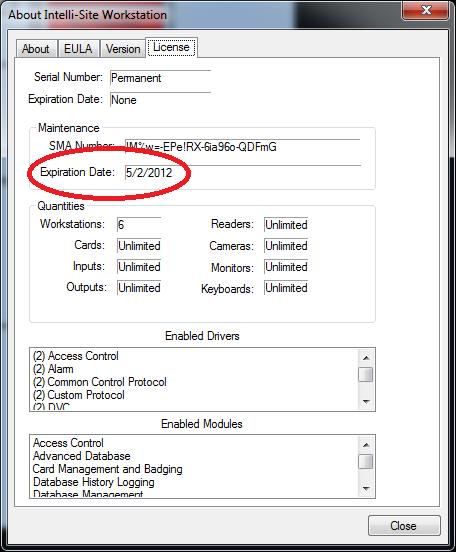Click the maintenance Expiration Date field 5/2/2012
This screenshot has width=456, height=552.
click(243, 172)
